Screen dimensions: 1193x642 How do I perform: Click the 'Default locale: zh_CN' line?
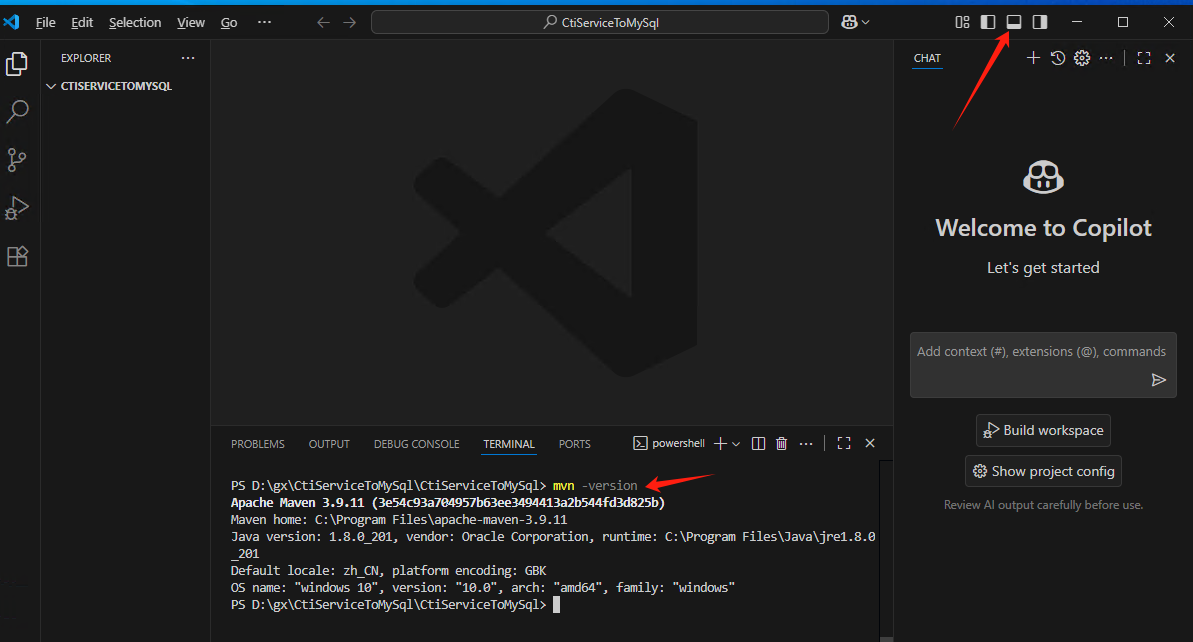pos(389,570)
